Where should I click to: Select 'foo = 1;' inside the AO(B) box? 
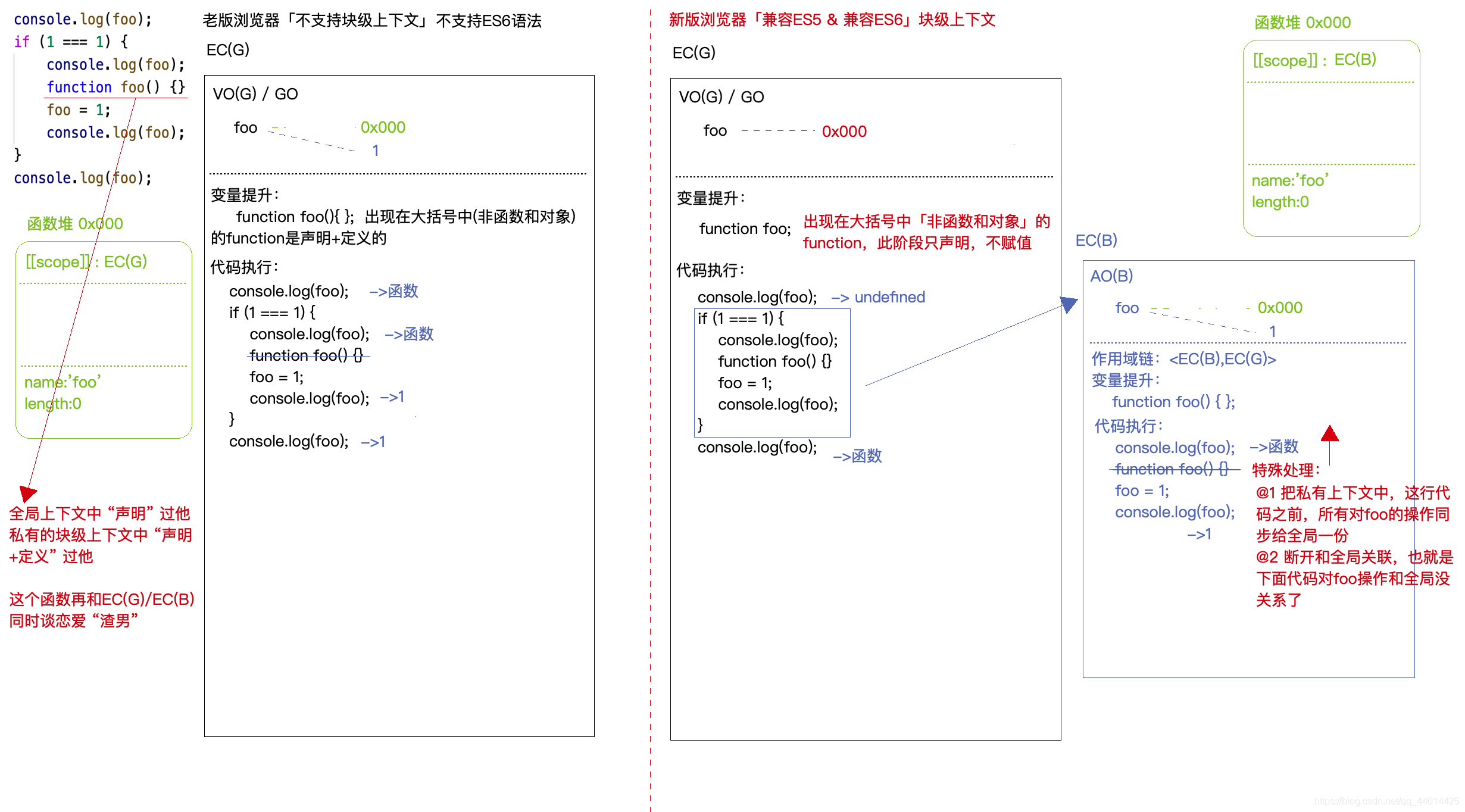pyautogui.click(x=1142, y=491)
